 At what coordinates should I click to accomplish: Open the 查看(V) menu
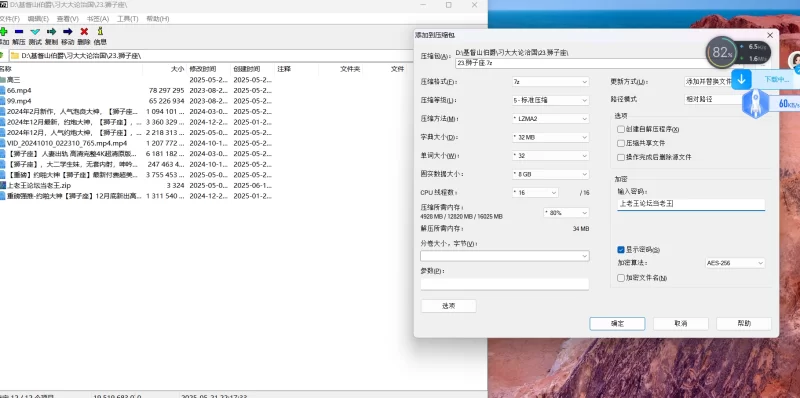pyautogui.click(x=67, y=19)
